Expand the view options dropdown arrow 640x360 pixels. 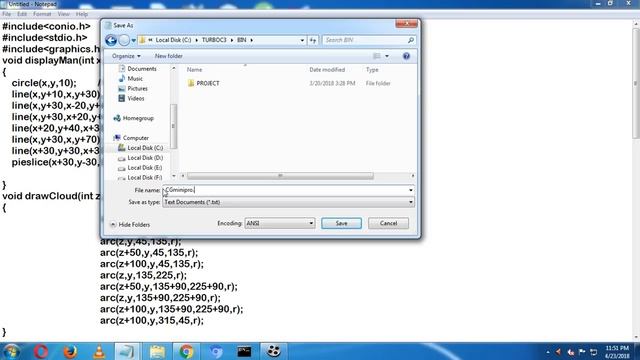[387, 56]
